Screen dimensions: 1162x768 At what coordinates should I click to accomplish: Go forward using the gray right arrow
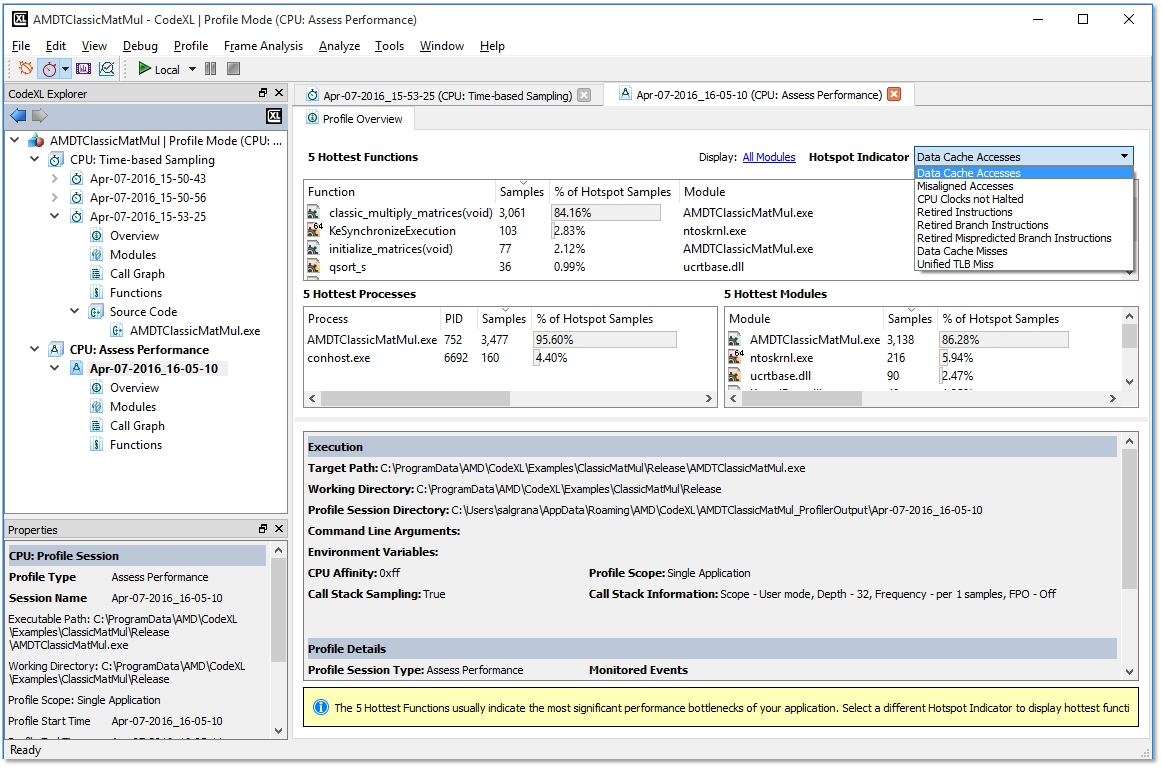point(40,116)
